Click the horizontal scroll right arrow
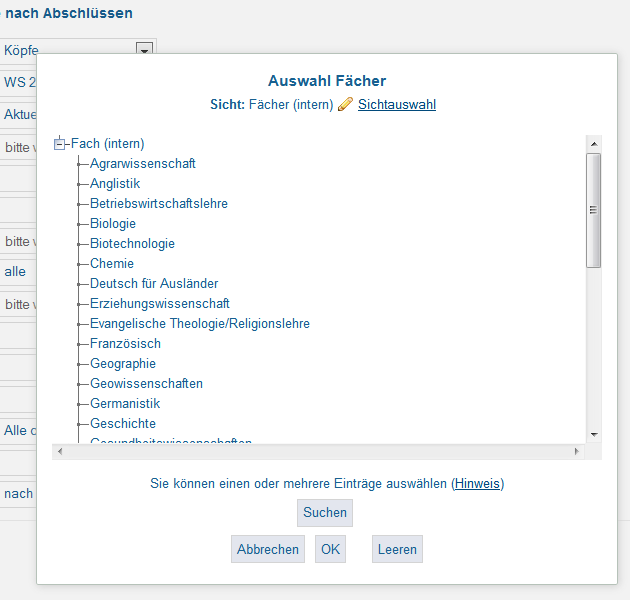630x600 pixels. 577,451
